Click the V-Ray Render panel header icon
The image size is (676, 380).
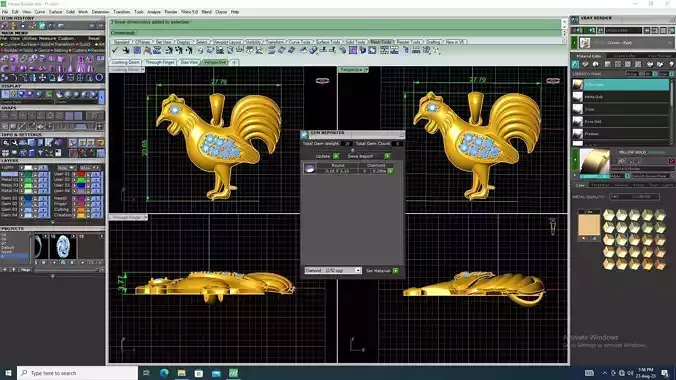click(x=575, y=19)
